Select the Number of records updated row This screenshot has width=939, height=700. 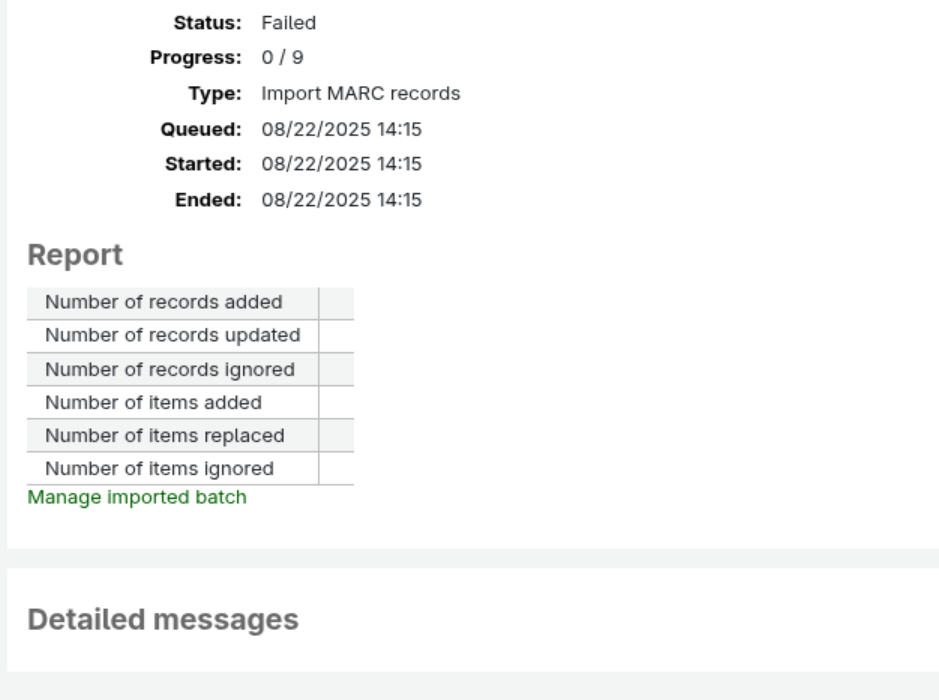tap(172, 336)
